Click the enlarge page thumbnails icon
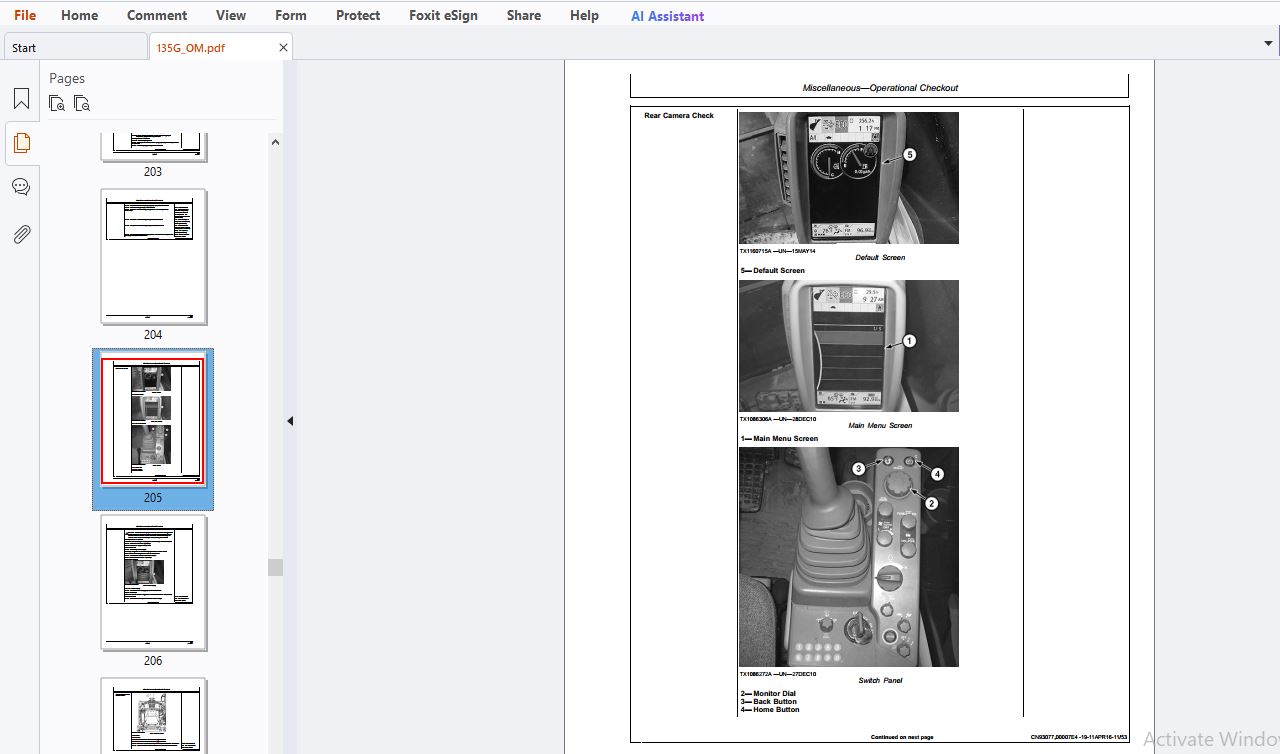The height and width of the screenshot is (754, 1280). (x=57, y=103)
